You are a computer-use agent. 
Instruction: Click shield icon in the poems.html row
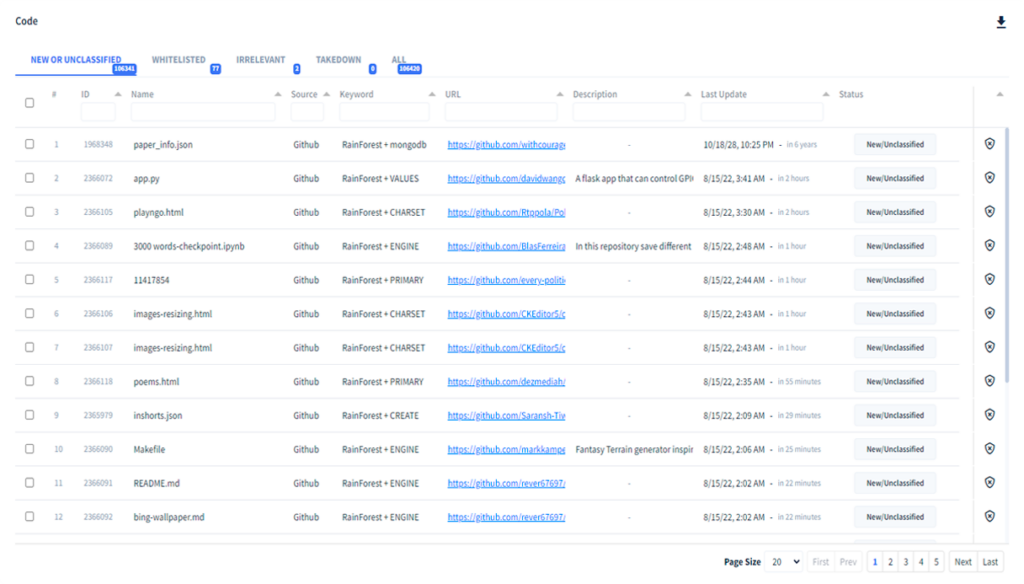[x=989, y=381]
